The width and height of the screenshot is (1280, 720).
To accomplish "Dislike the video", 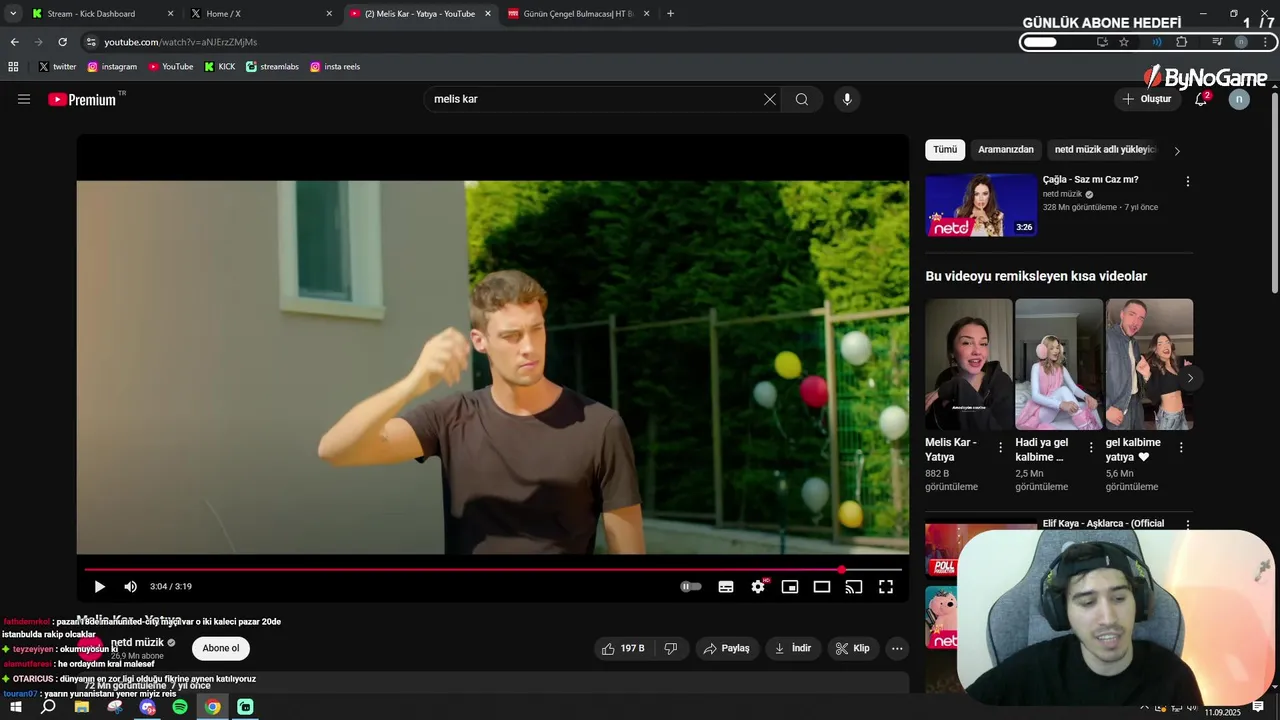I will click(x=671, y=648).
